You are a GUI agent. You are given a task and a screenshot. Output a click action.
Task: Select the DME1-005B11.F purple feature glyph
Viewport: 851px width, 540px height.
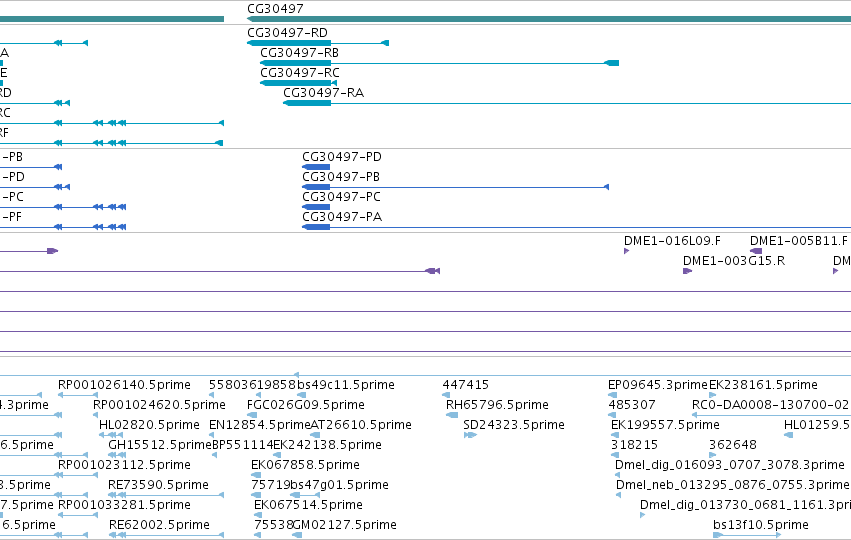pos(755,251)
